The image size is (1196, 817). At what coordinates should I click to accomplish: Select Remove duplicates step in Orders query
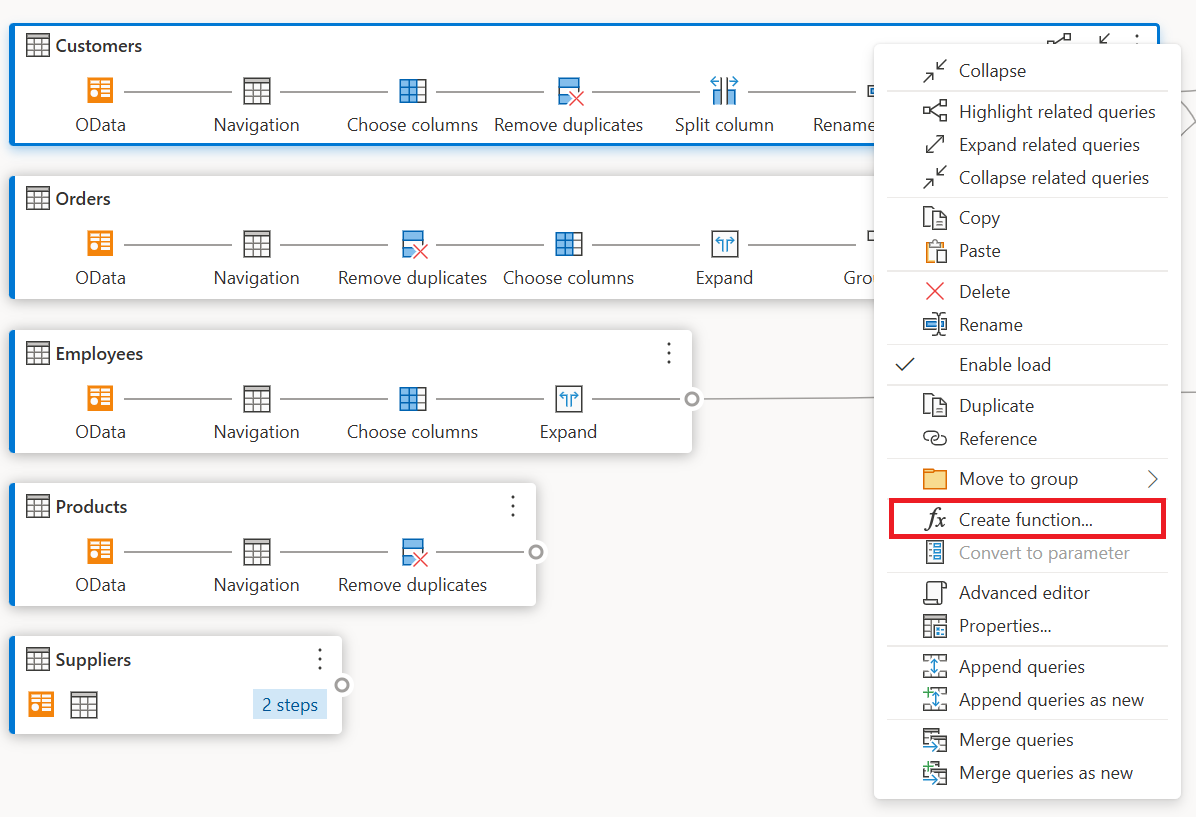coord(413,244)
